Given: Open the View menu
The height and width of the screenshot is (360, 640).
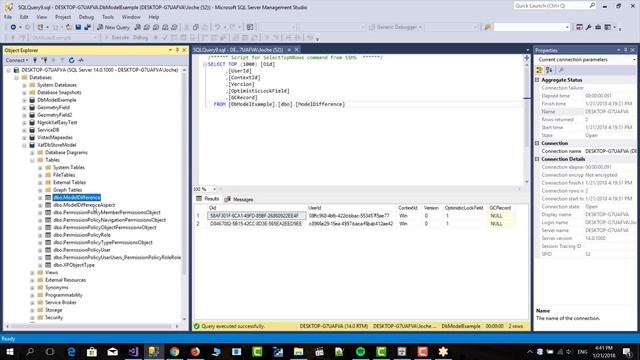Looking at the screenshot, I should (42, 17).
